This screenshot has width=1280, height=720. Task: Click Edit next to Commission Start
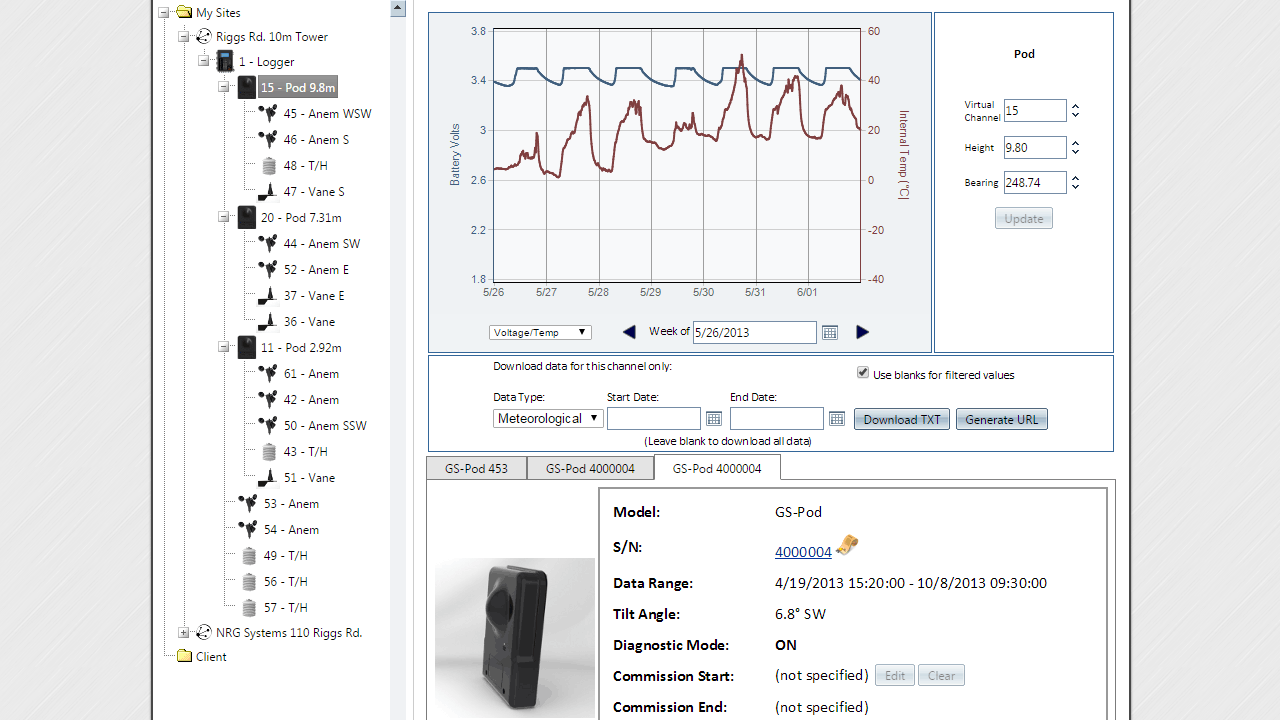coord(895,676)
